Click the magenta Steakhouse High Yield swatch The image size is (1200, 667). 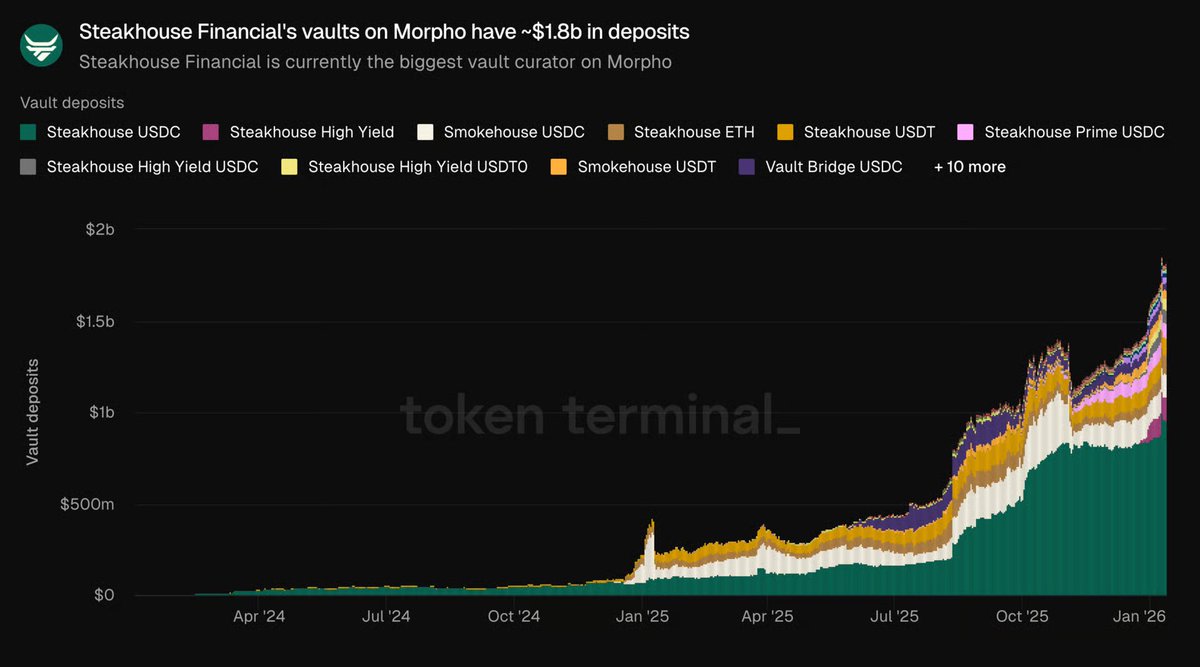[210, 132]
